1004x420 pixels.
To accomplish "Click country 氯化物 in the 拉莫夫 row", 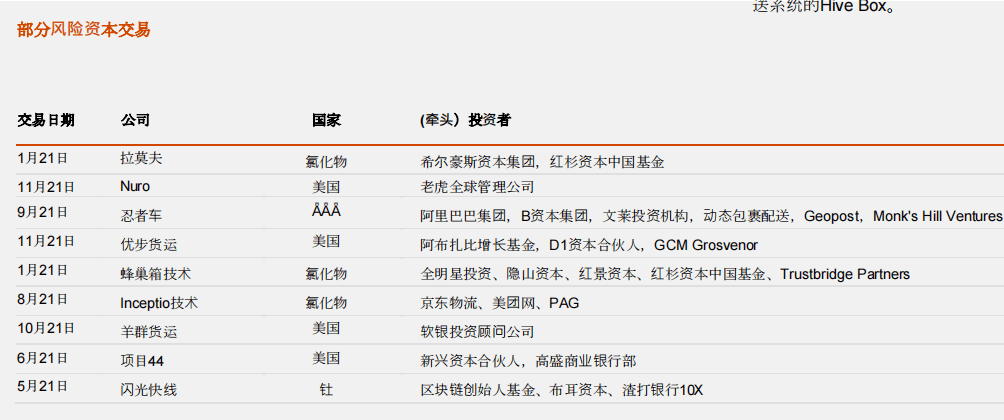I will click(326, 162).
